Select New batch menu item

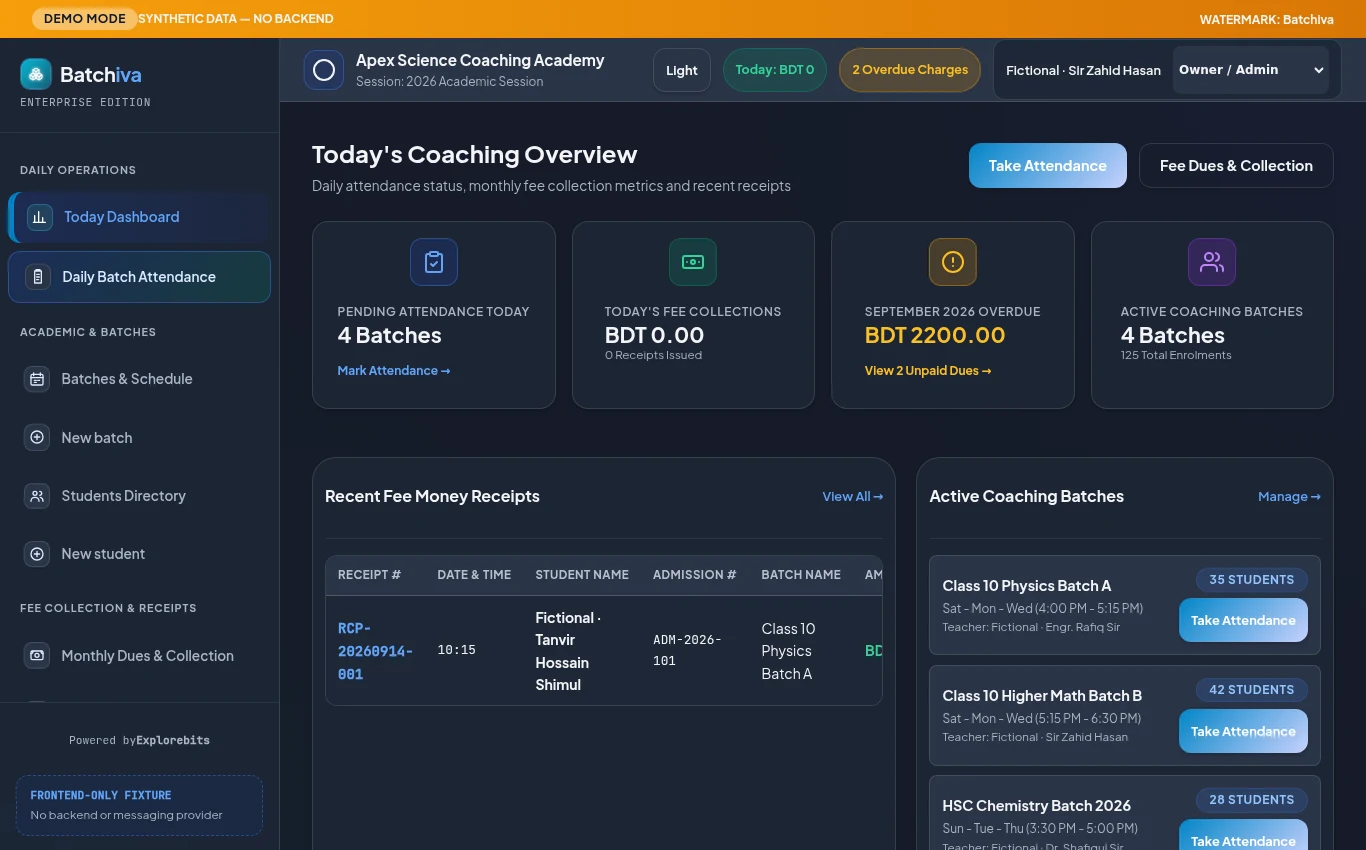pyautogui.click(x=139, y=437)
